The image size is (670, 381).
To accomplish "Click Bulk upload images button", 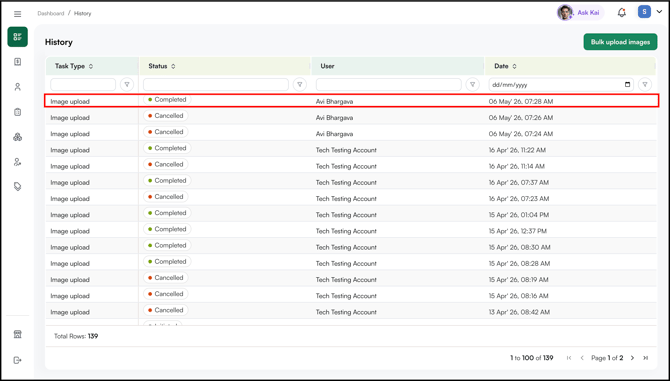I will click(x=620, y=42).
